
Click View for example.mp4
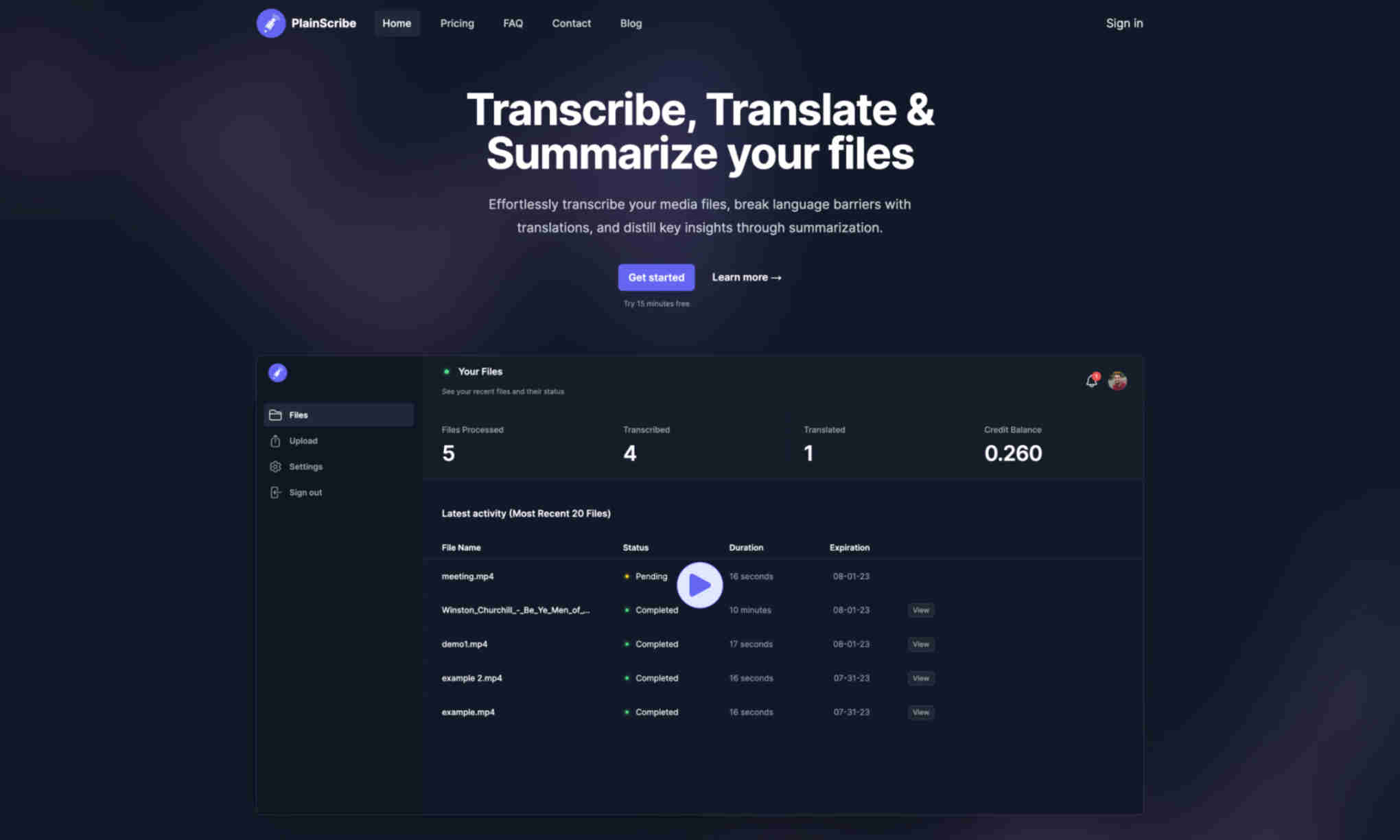click(921, 712)
